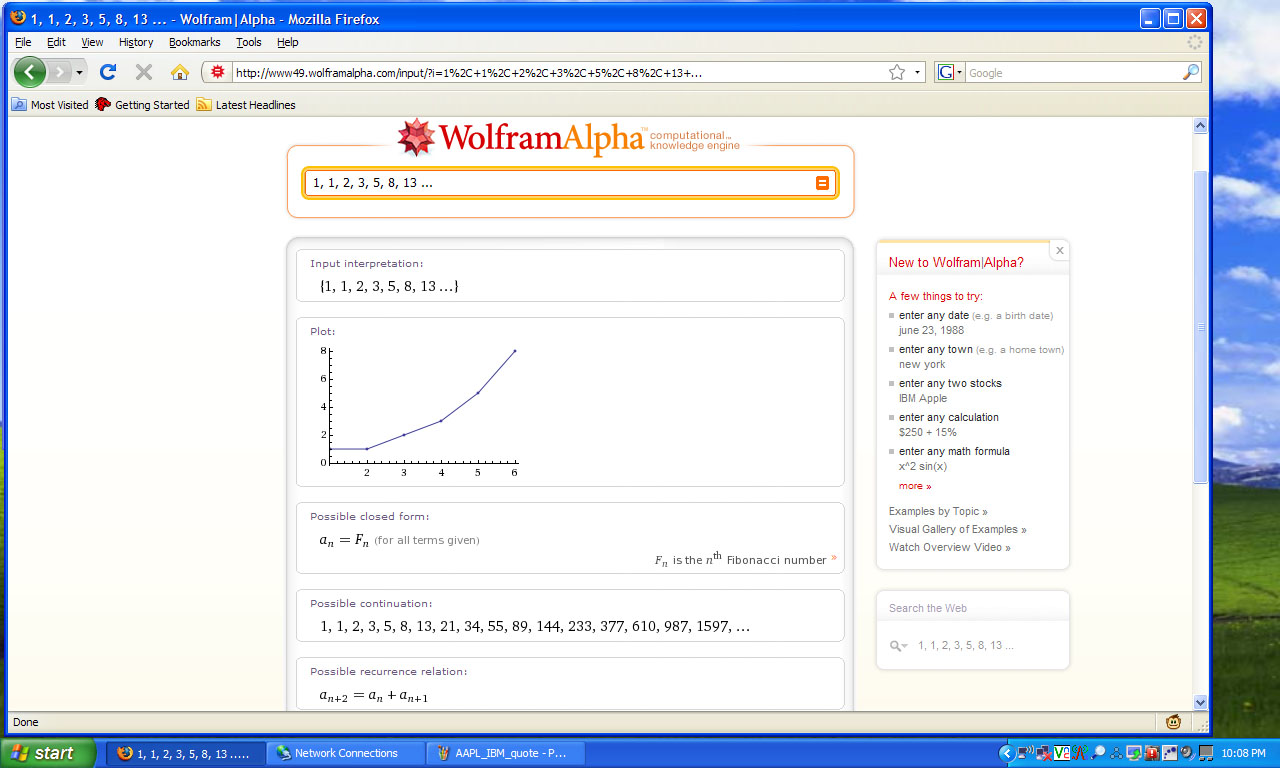Click the Stop loading X icon
This screenshot has width=1280, height=768.
(x=144, y=72)
